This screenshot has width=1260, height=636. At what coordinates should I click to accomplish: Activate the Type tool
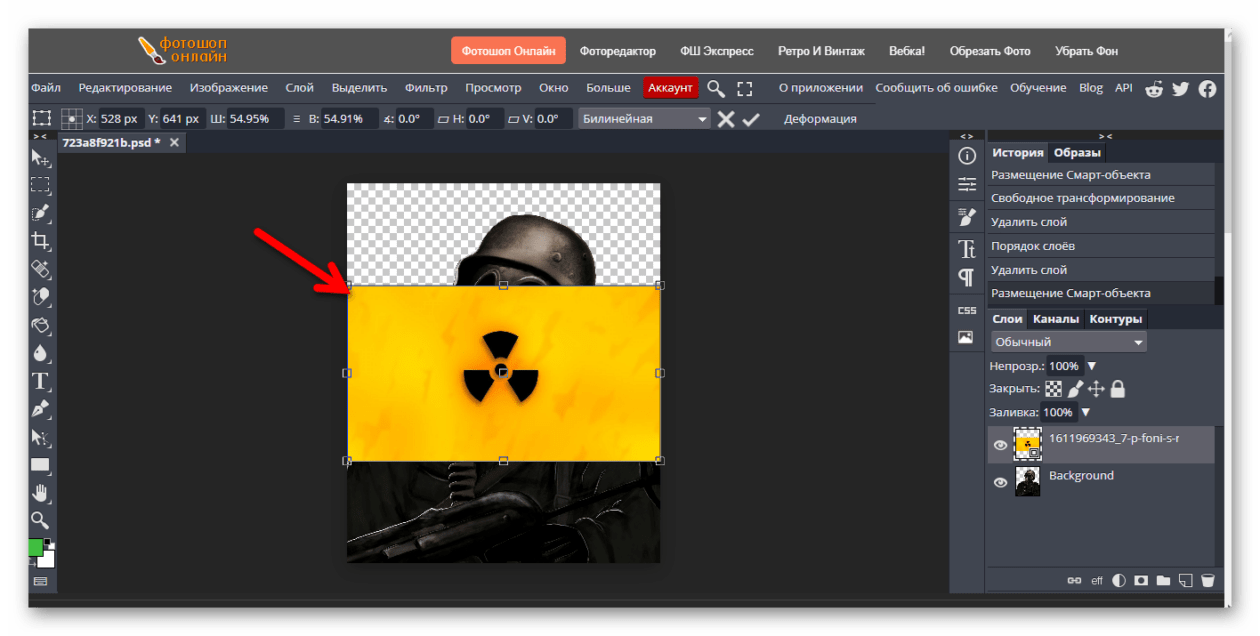click(40, 381)
